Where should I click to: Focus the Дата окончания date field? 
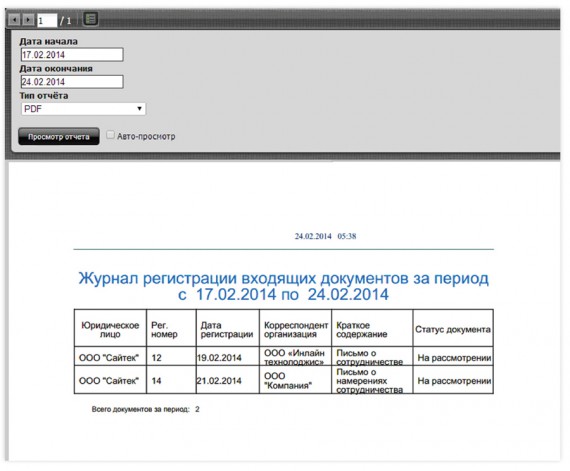[72, 82]
